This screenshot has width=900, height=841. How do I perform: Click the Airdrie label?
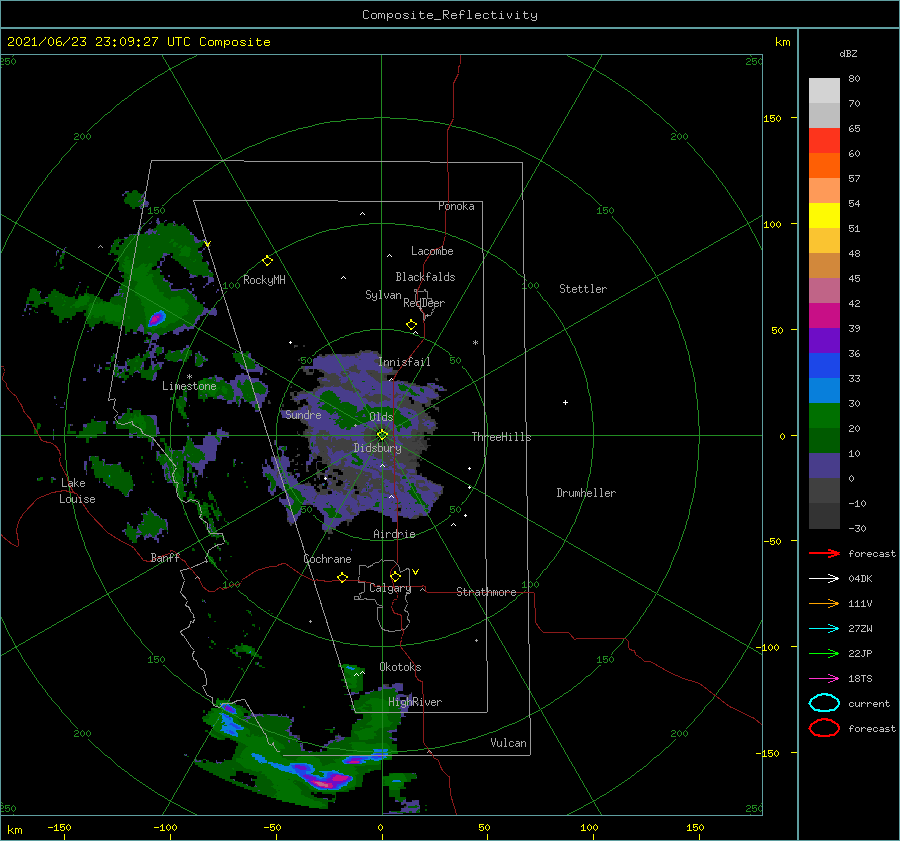(394, 534)
